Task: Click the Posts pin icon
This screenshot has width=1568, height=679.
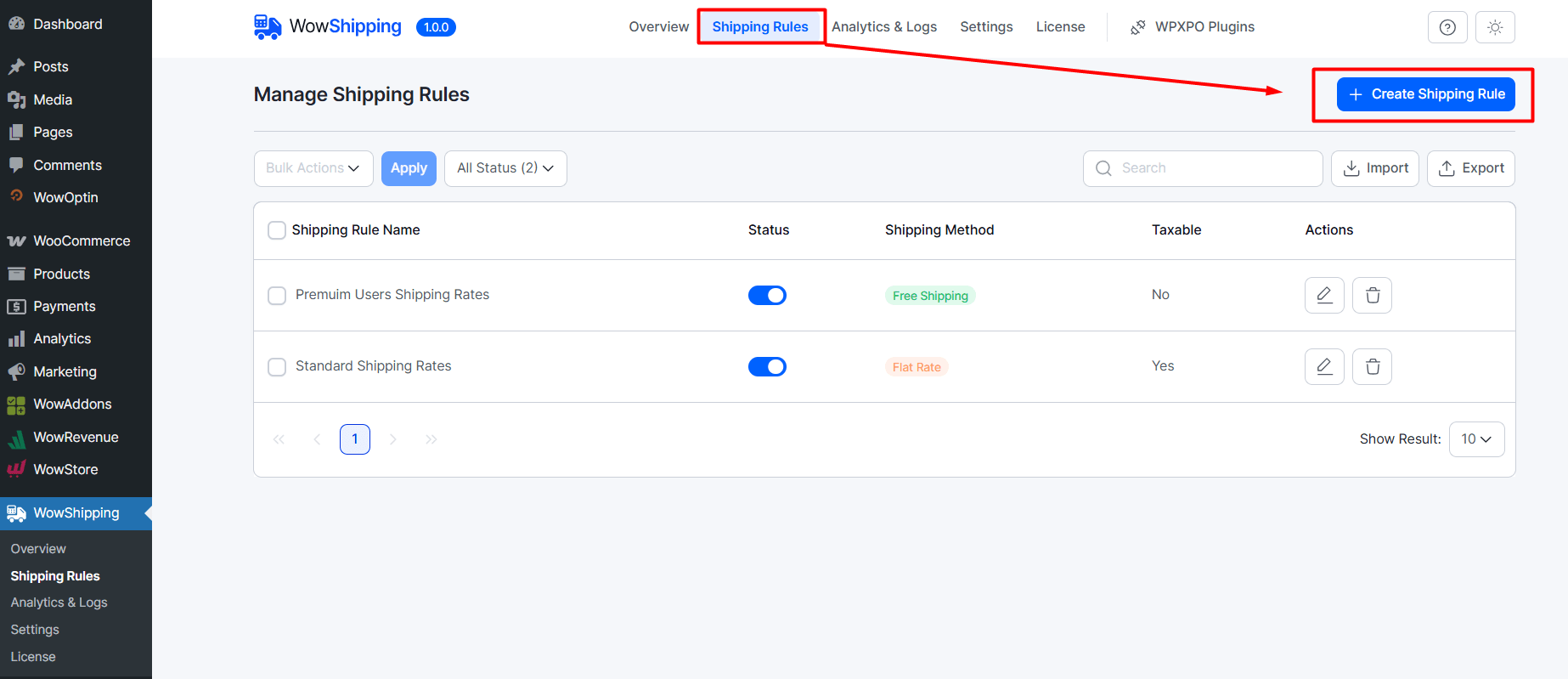Action: click(16, 66)
